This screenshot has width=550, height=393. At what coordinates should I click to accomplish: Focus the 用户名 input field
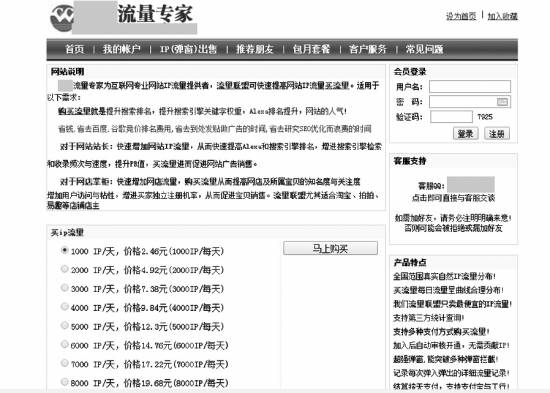click(470, 86)
